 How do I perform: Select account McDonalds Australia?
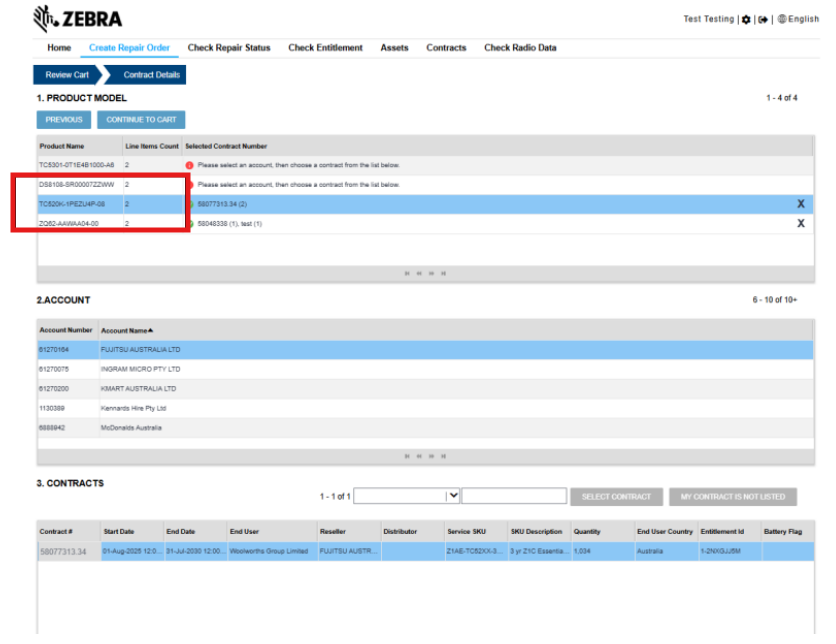tap(425, 428)
